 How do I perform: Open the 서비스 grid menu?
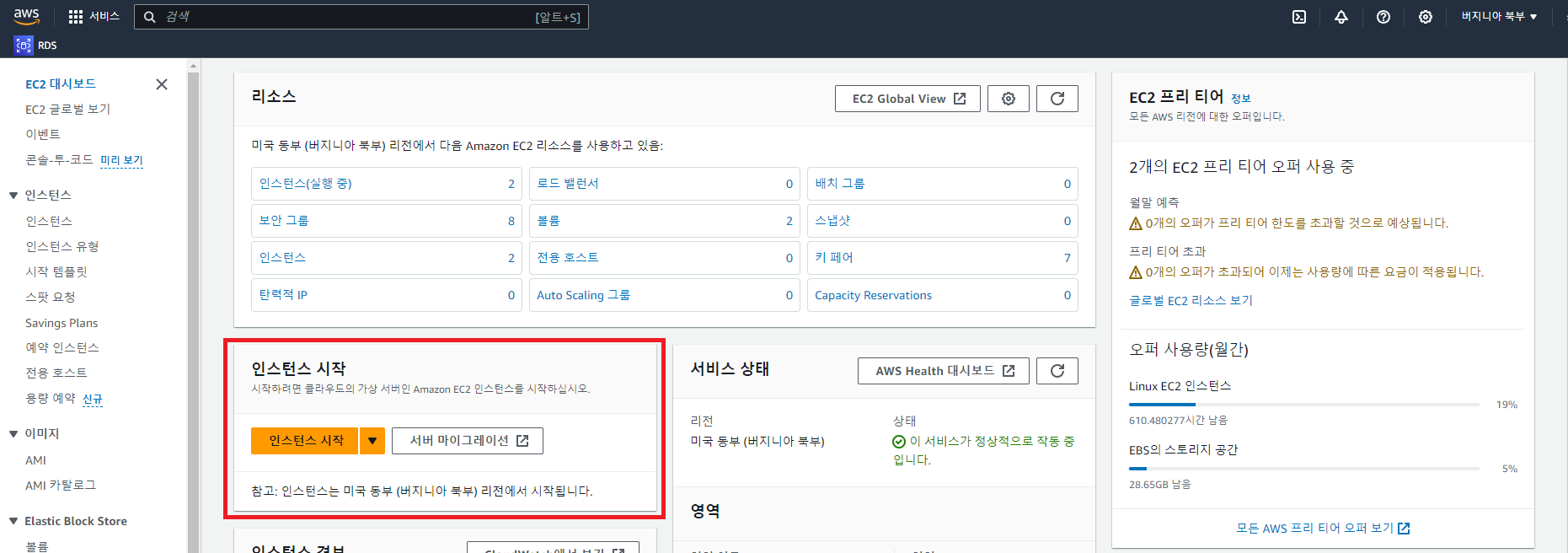click(94, 17)
